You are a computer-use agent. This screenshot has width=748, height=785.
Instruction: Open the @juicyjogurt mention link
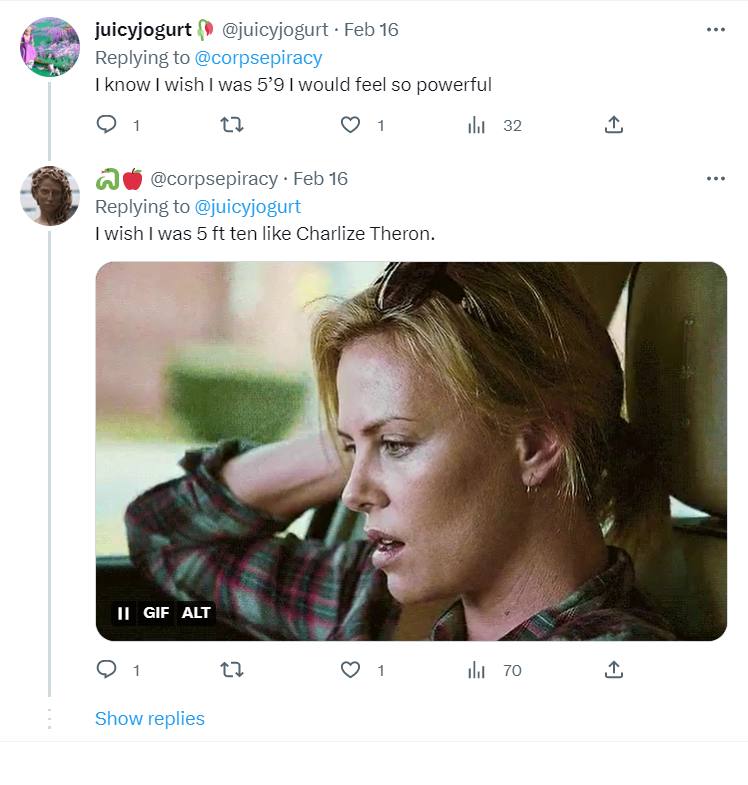coord(247,207)
